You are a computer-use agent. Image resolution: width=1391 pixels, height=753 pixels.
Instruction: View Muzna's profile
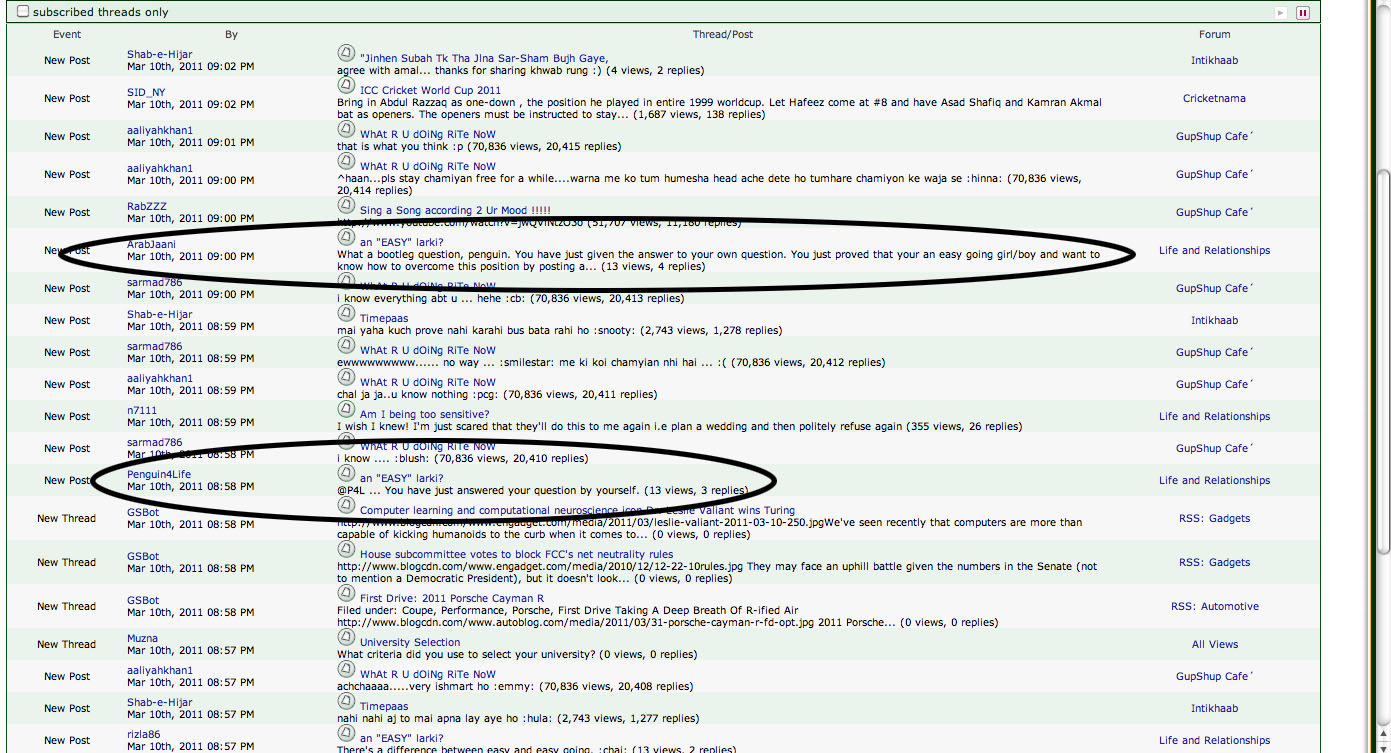click(142, 638)
